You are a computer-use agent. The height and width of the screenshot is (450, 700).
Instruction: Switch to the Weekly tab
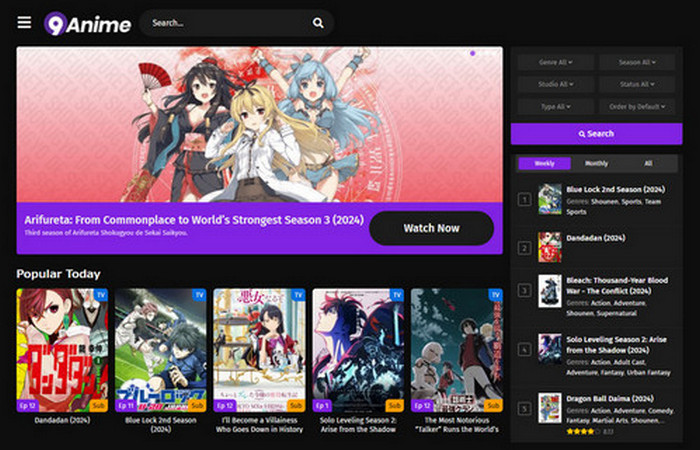pyautogui.click(x=544, y=163)
